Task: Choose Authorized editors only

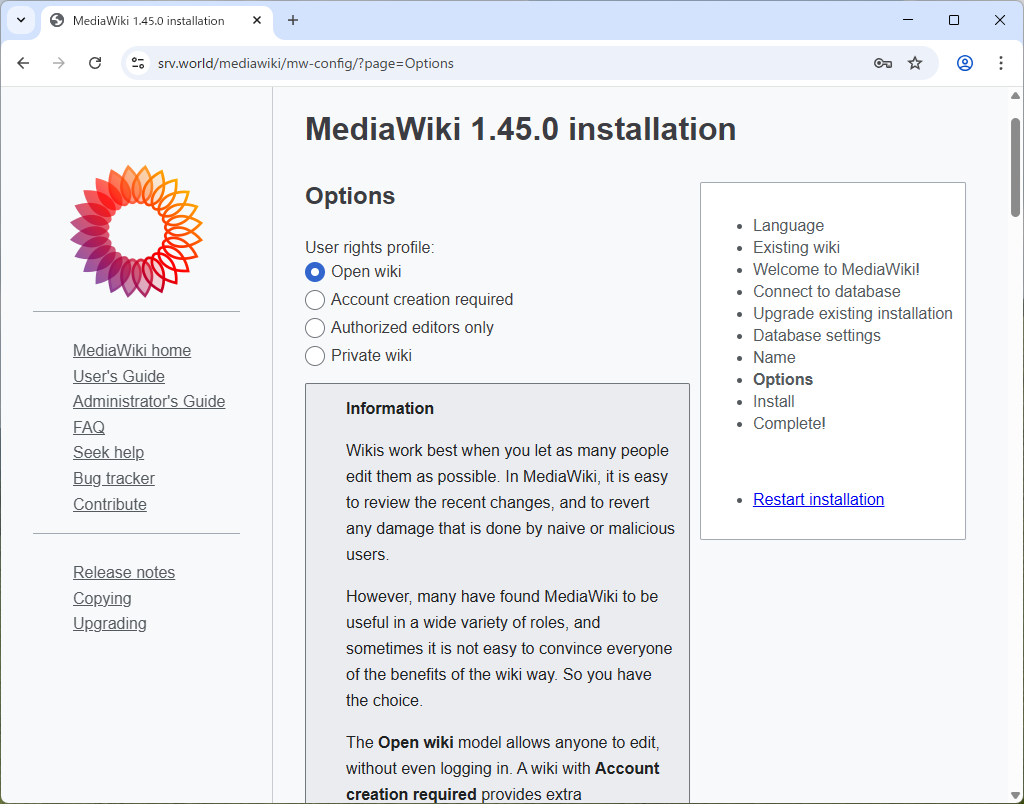Action: [x=315, y=327]
